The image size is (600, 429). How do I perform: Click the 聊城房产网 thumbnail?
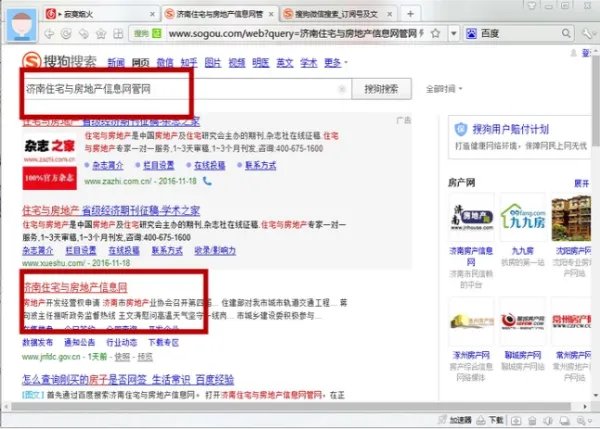pyautogui.click(x=523, y=321)
